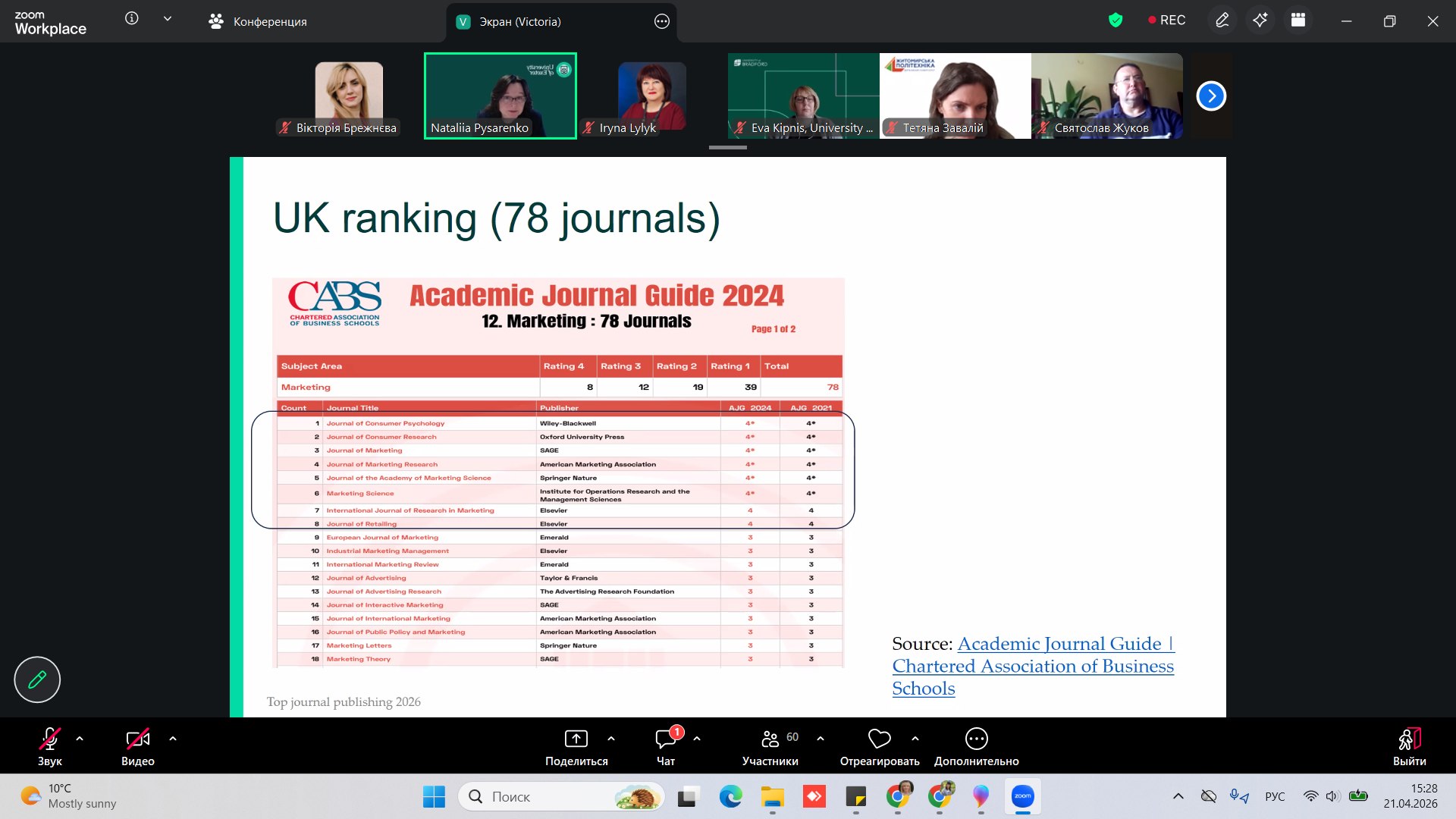This screenshot has height=819, width=1456.
Task: Open the view layout icon
Action: point(1298,20)
